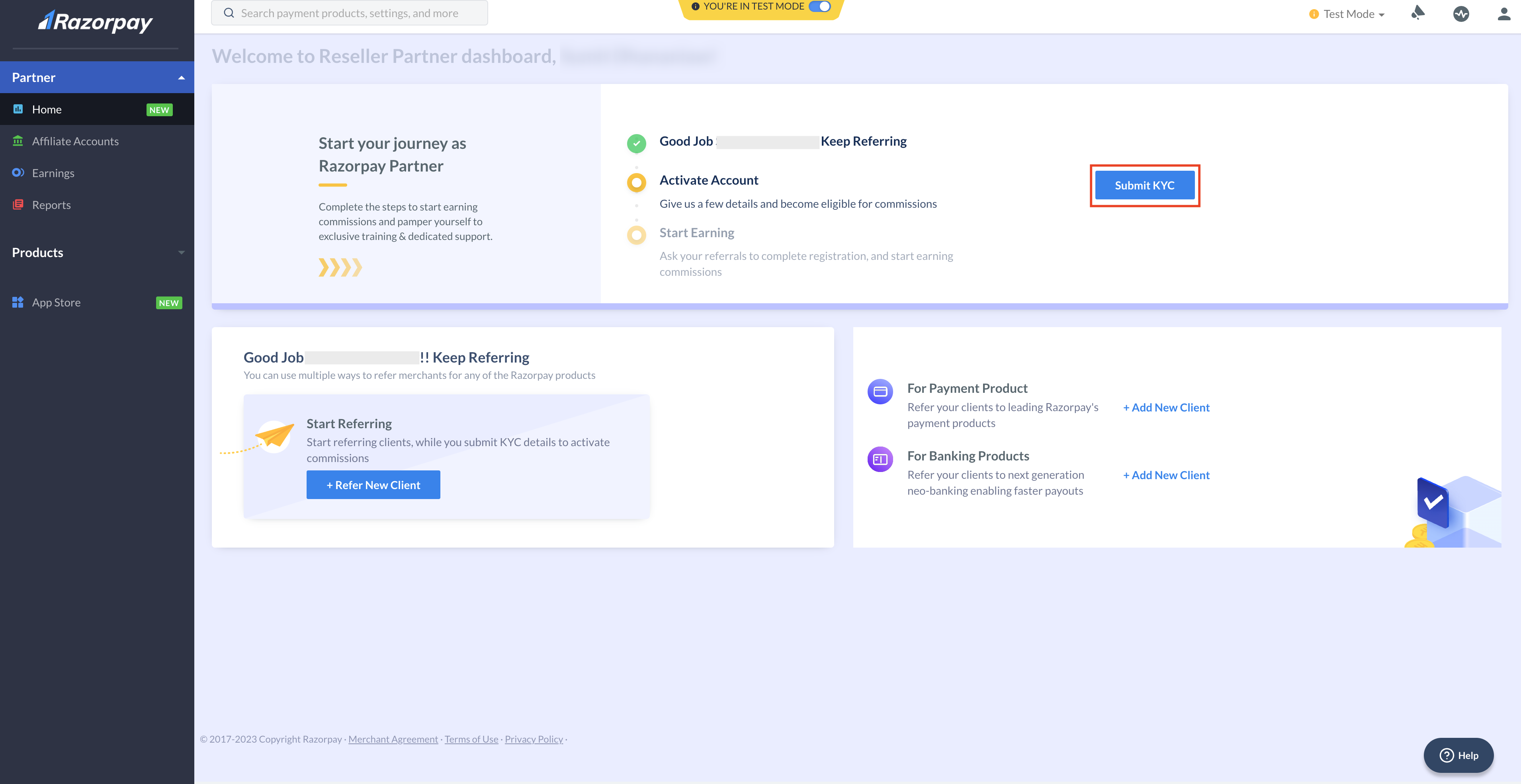The image size is (1521, 784).
Task: Click the Earnings icon in sidebar
Action: (18, 172)
